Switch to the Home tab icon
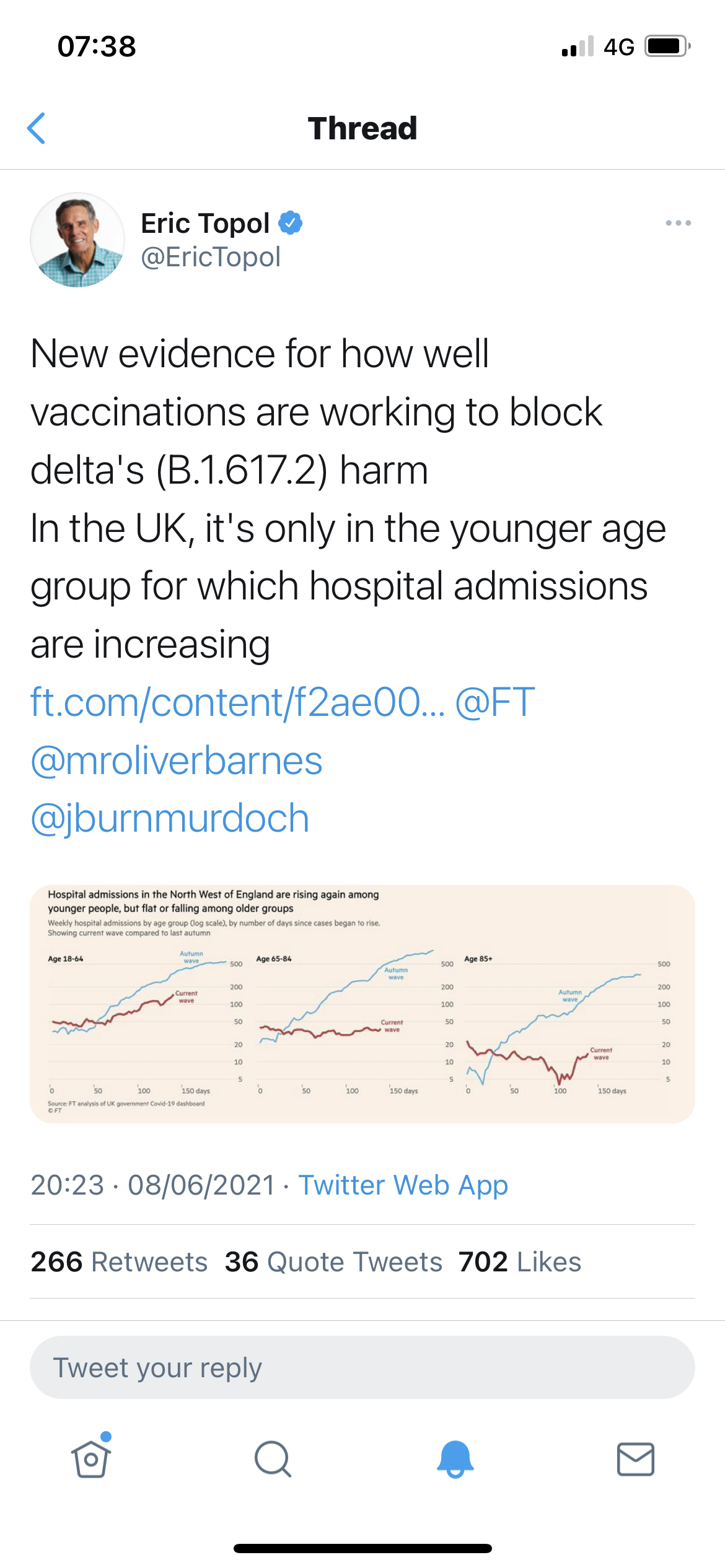725x1568 pixels. tap(91, 1458)
